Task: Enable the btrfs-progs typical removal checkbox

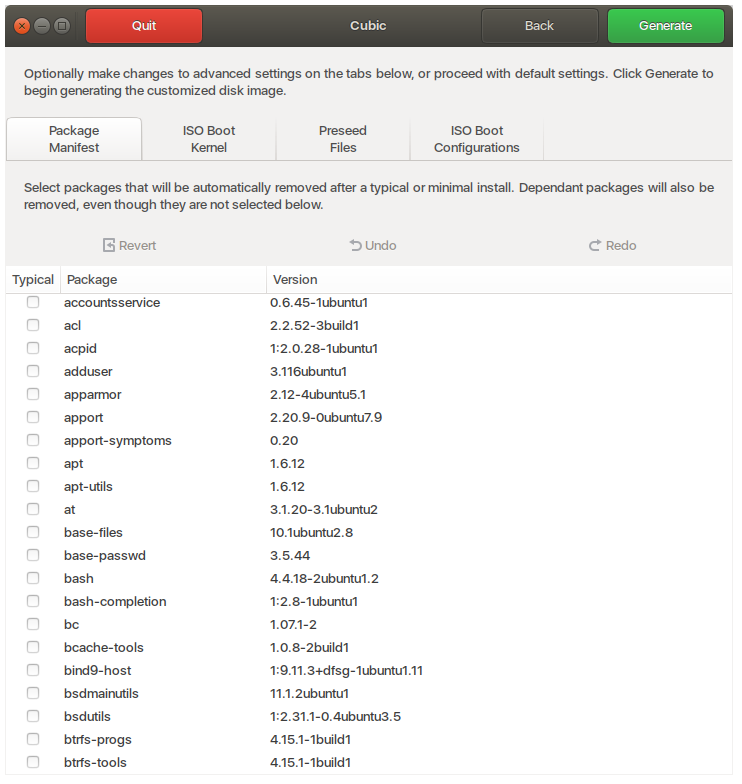Action: click(x=33, y=739)
